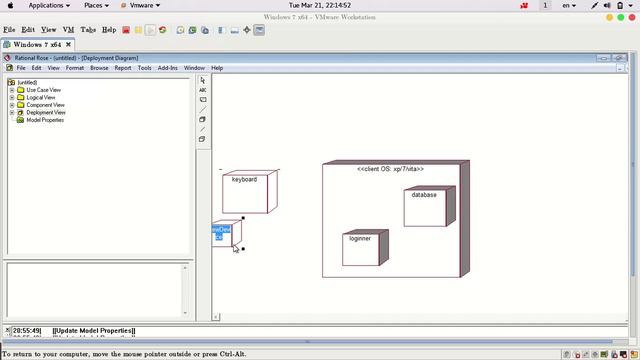Click the VMware full screen icon

[x=247, y=30]
